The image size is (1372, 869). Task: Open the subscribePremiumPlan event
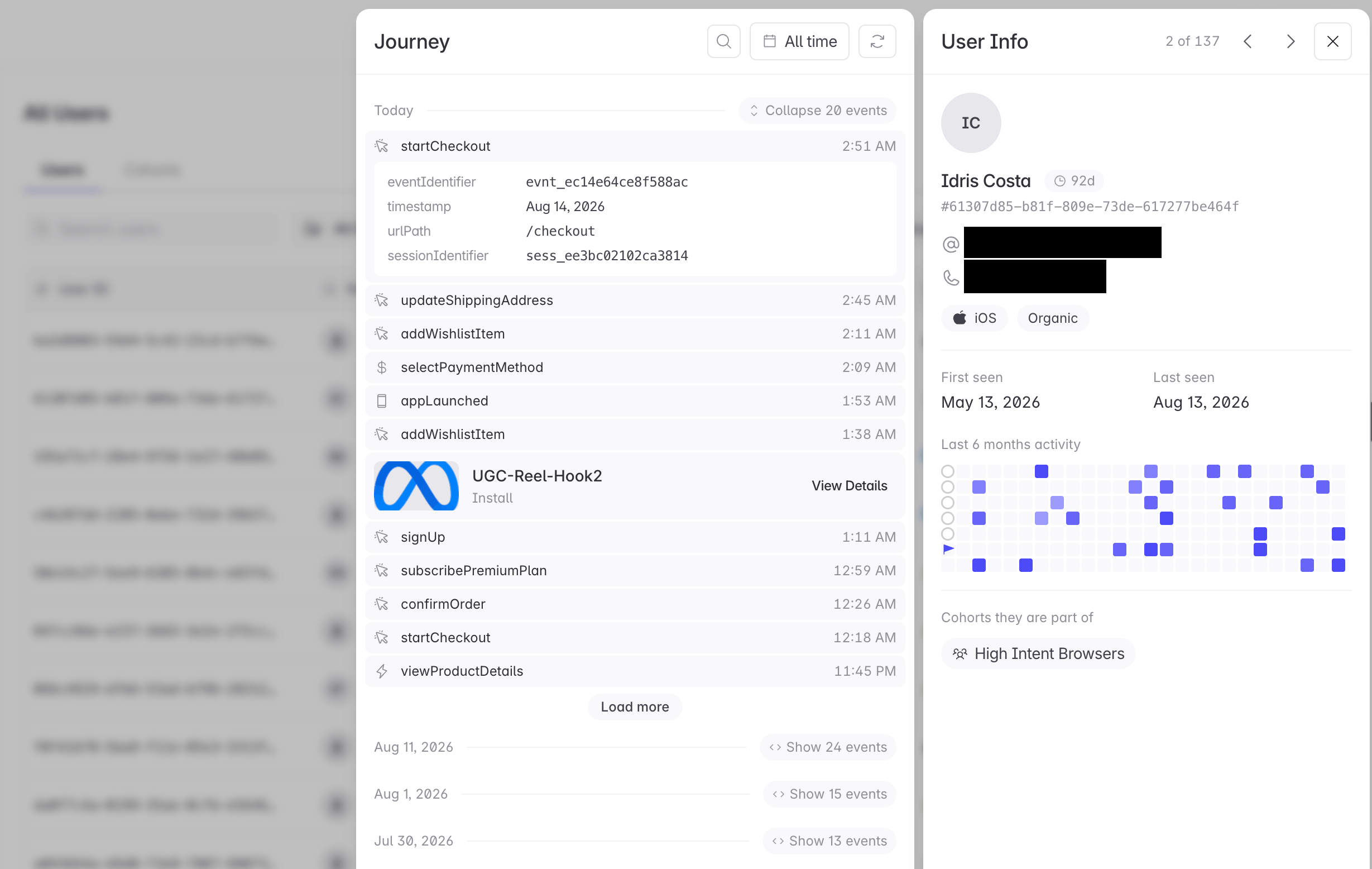point(635,571)
